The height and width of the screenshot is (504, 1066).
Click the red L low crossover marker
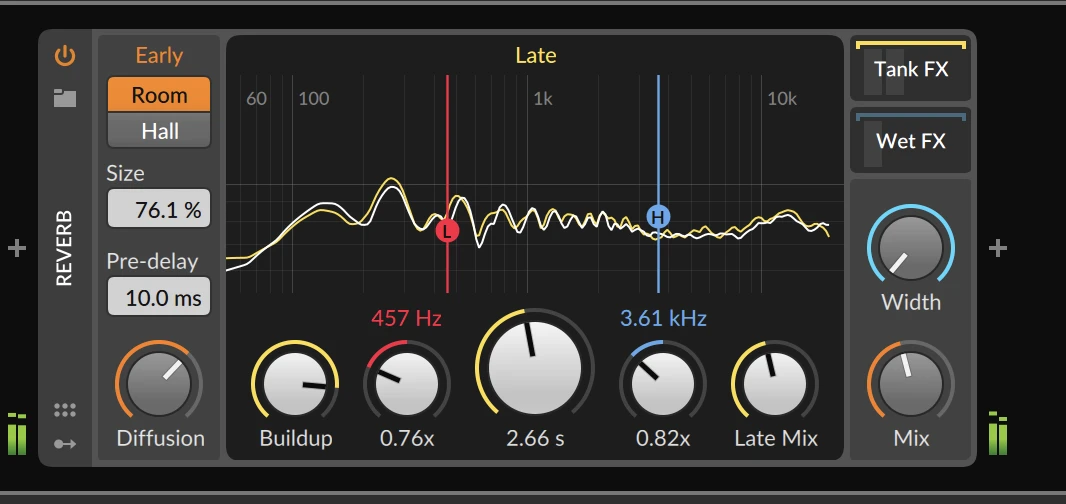pos(447,230)
